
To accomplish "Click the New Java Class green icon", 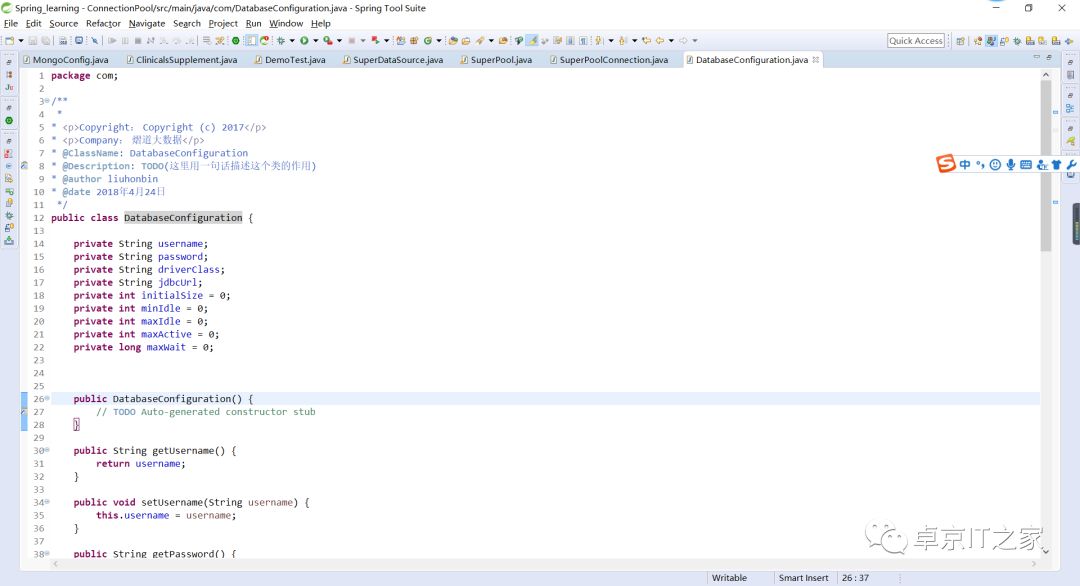I will 428,41.
